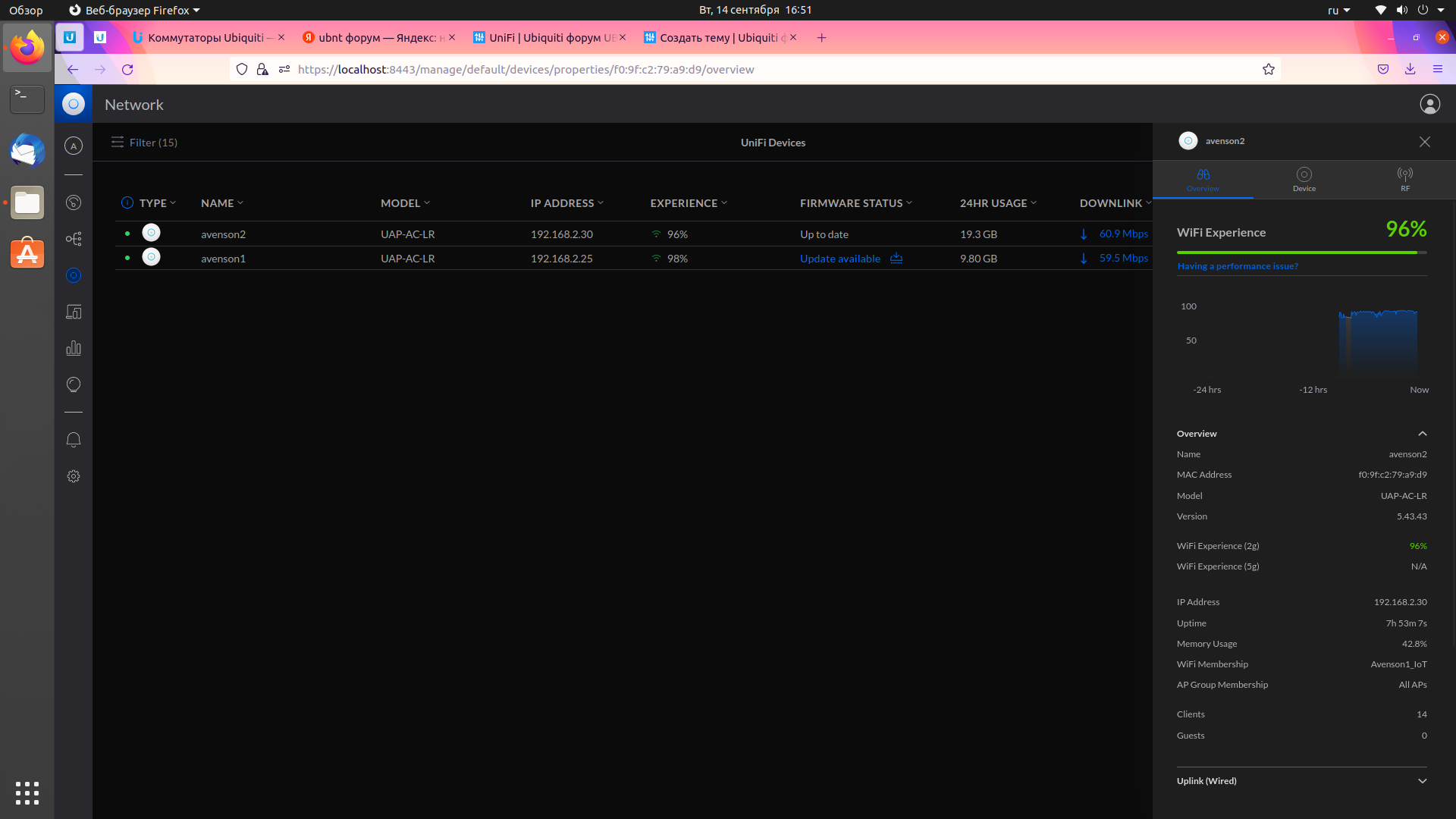
Task: Sort by 24HR USAGE column header
Action: coord(998,203)
